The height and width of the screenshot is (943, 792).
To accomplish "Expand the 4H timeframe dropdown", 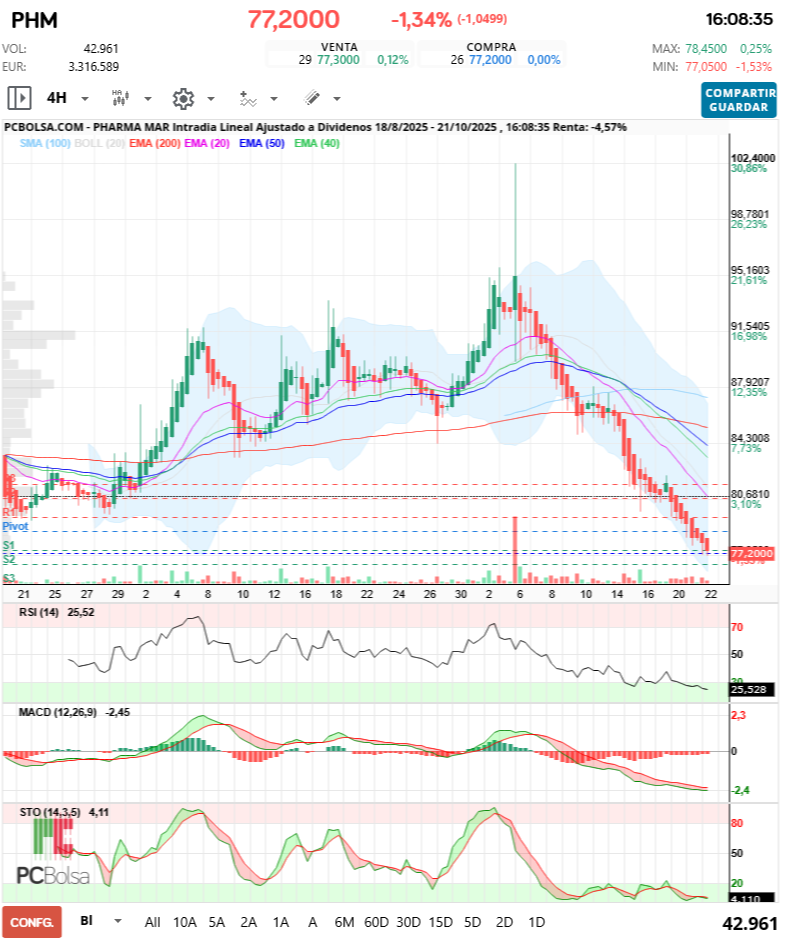I will [84, 99].
